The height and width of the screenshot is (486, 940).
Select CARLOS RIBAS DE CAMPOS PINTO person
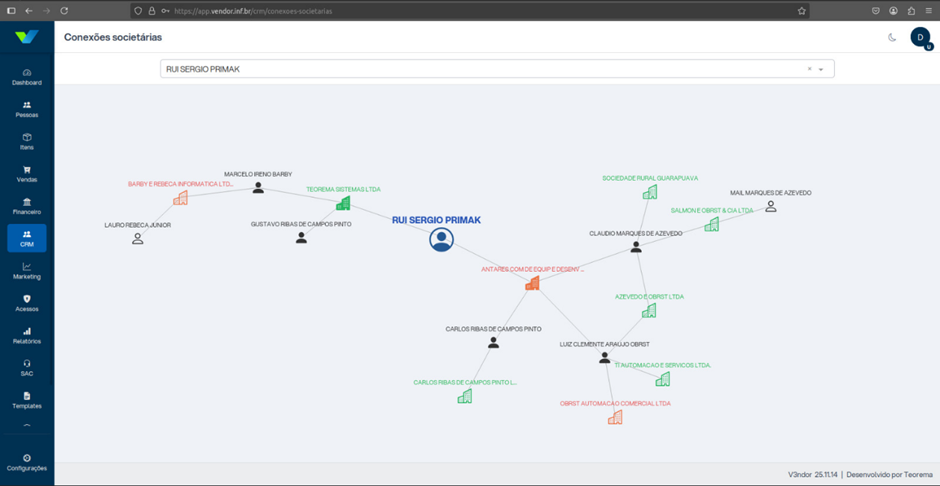point(493,343)
